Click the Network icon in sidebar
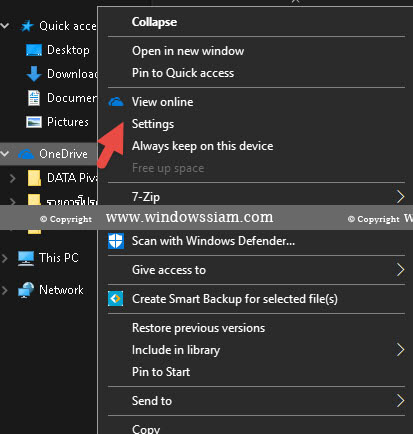The width and height of the screenshot is (413, 434). click(x=26, y=290)
